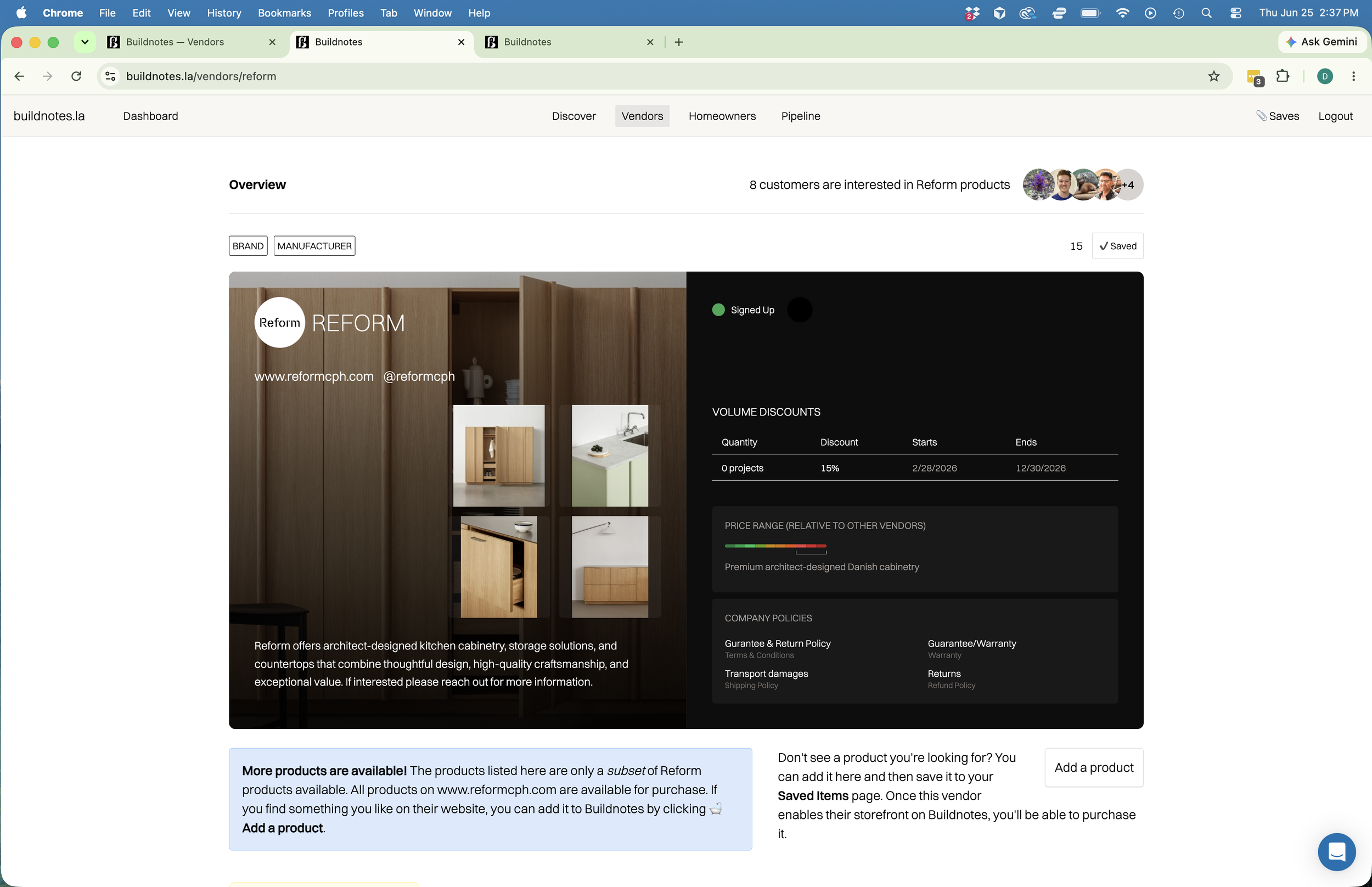Open the Pipeline nav item
Screen dimensions: 1372x887
pos(800,116)
